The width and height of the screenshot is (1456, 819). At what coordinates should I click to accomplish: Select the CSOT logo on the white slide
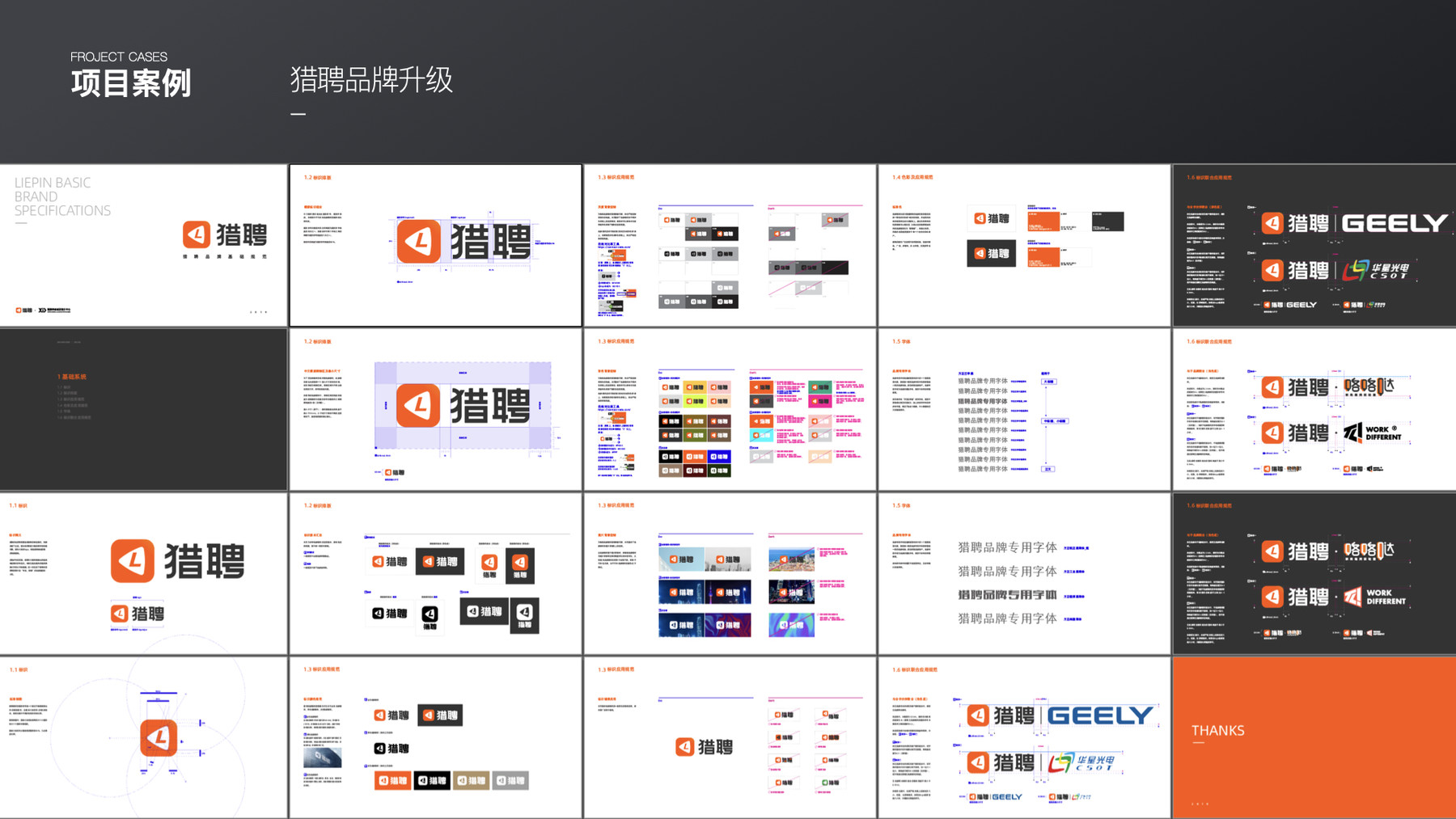click(1081, 762)
